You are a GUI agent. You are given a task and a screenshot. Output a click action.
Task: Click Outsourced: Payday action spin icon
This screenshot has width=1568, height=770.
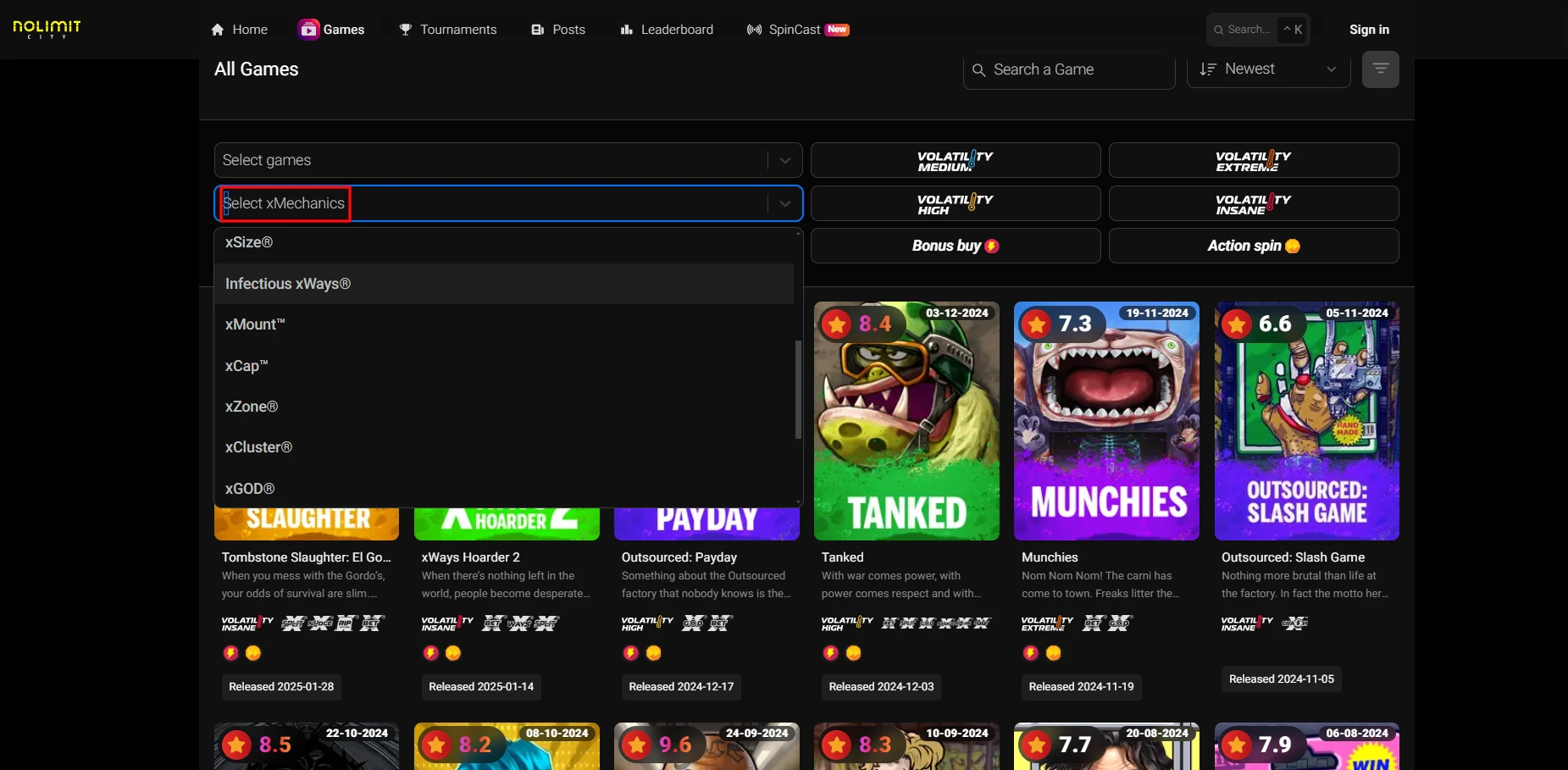pos(653,653)
